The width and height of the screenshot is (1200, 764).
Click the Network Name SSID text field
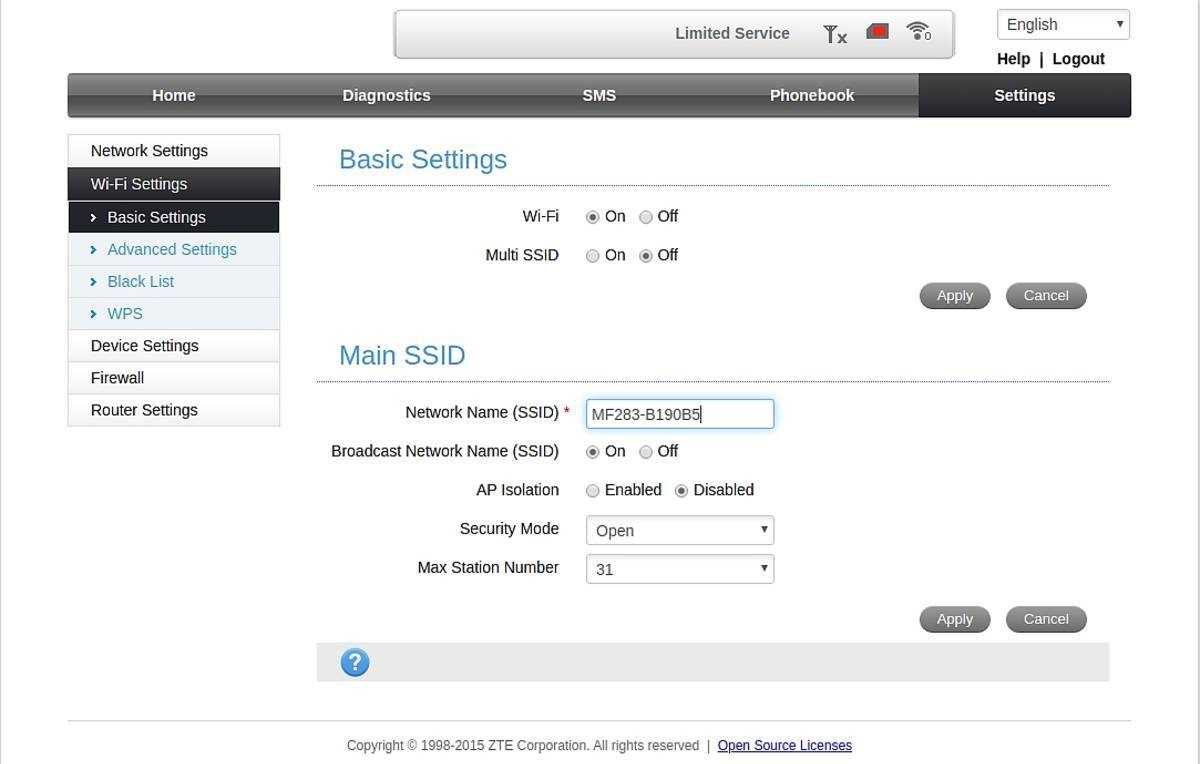(680, 414)
